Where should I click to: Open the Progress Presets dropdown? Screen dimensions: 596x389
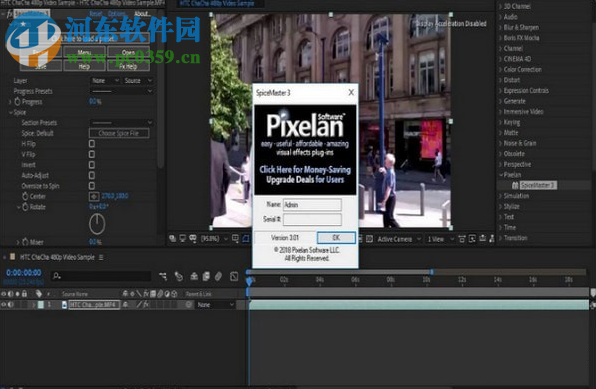click(122, 91)
